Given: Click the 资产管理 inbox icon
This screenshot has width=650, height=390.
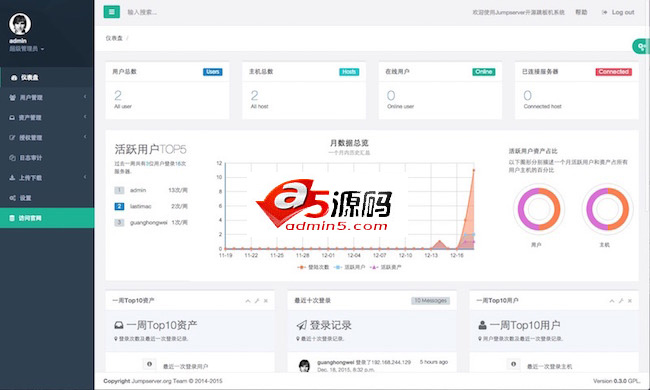Looking at the screenshot, I should (x=12, y=118).
